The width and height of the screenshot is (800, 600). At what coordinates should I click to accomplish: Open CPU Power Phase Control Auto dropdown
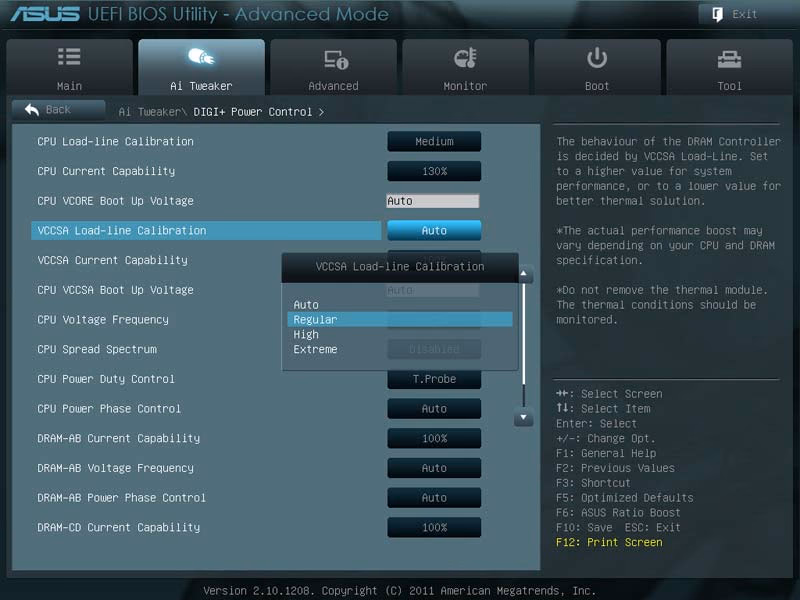pos(434,409)
